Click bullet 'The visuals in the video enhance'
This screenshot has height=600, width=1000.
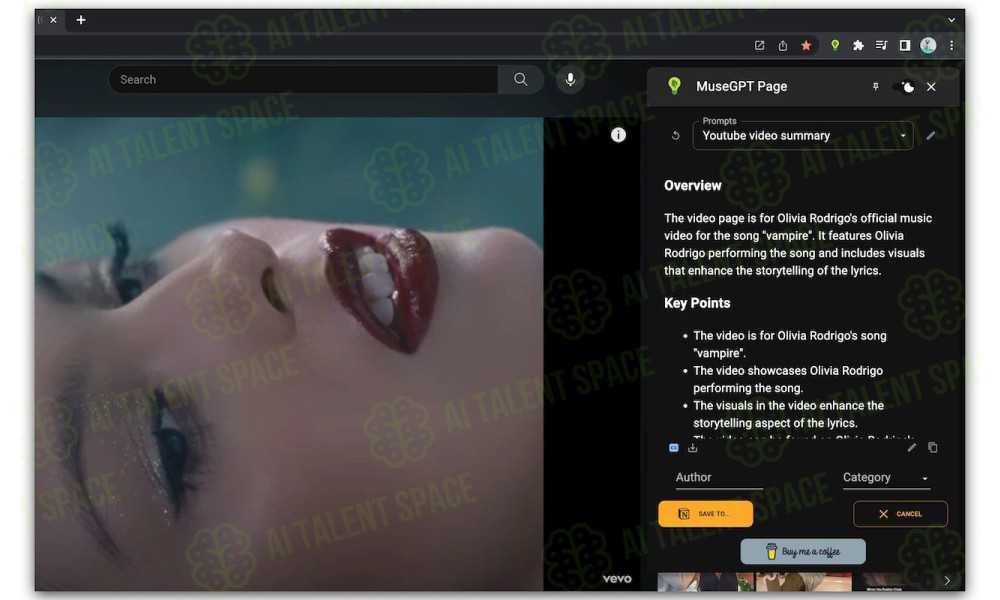point(789,414)
